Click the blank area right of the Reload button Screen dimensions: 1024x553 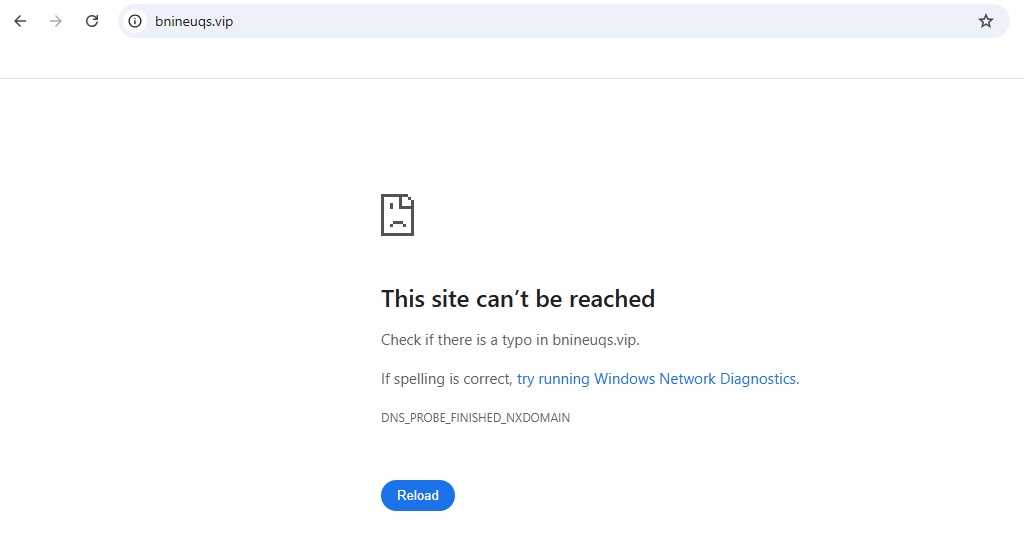tap(650, 495)
